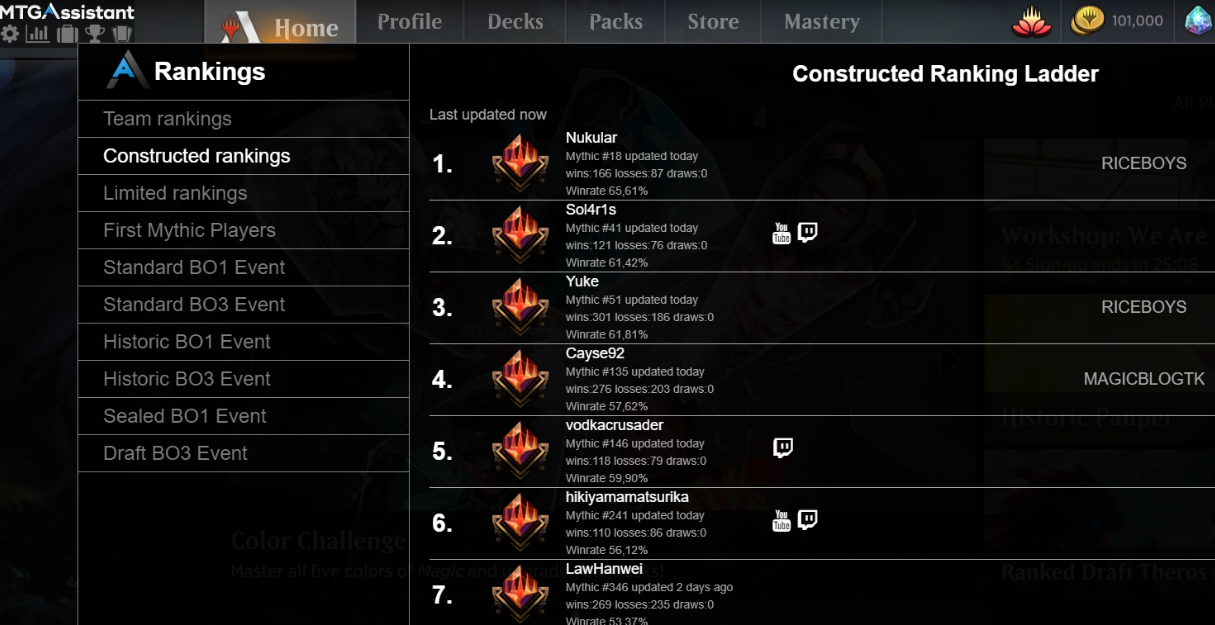1215x625 pixels.
Task: Click the gems crystal icon
Action: [1198, 21]
